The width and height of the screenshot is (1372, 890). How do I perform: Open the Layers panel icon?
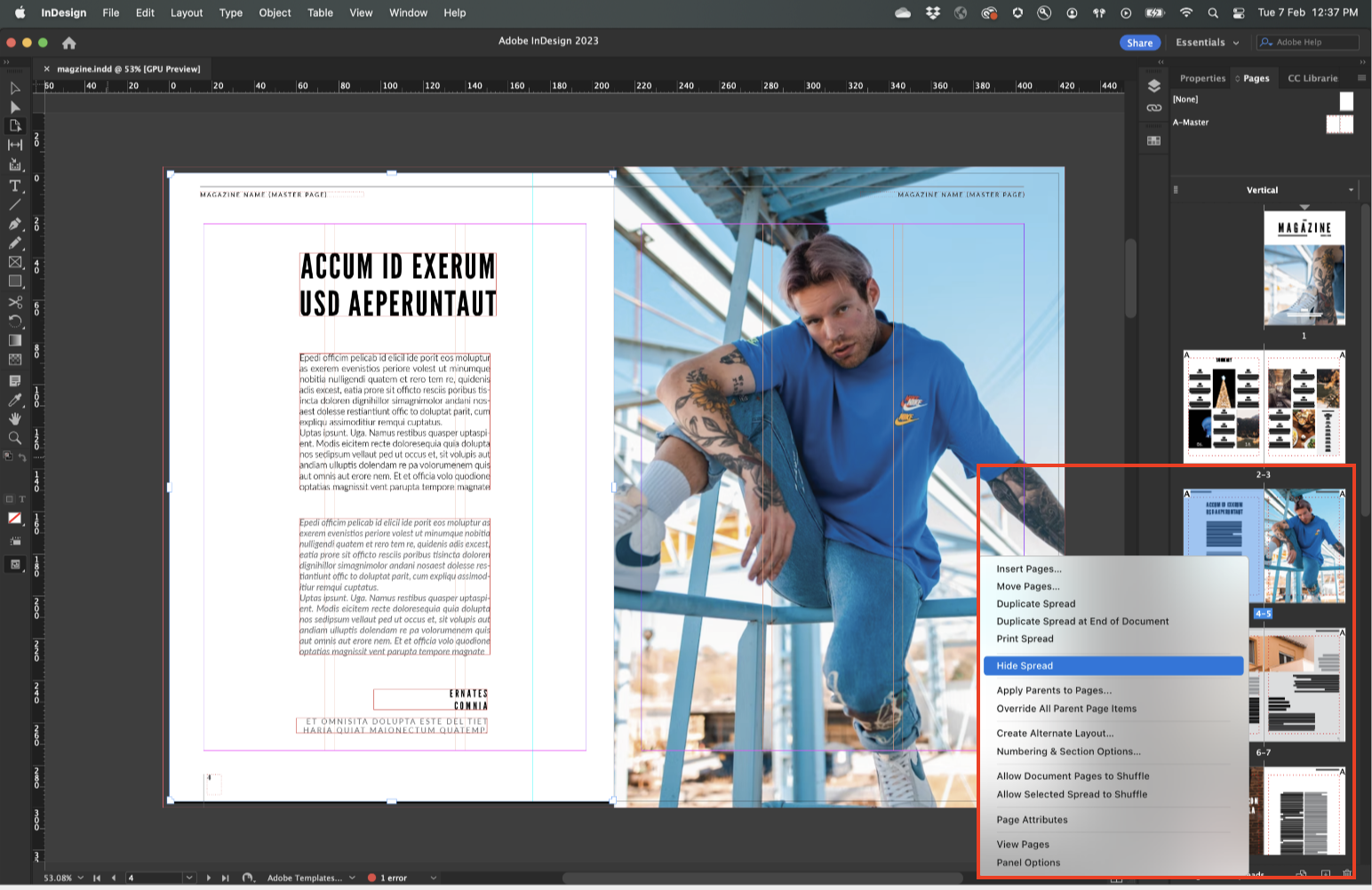pyautogui.click(x=1154, y=86)
